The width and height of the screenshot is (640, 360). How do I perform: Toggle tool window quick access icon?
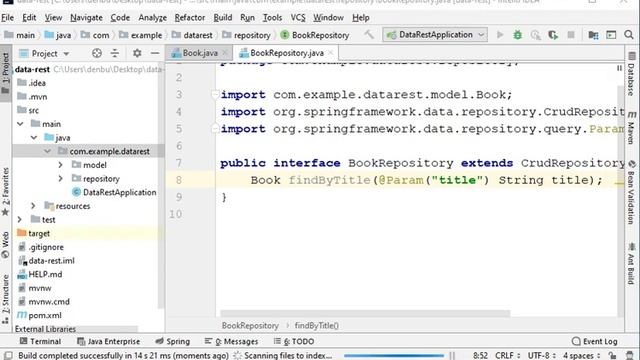tap(8, 356)
